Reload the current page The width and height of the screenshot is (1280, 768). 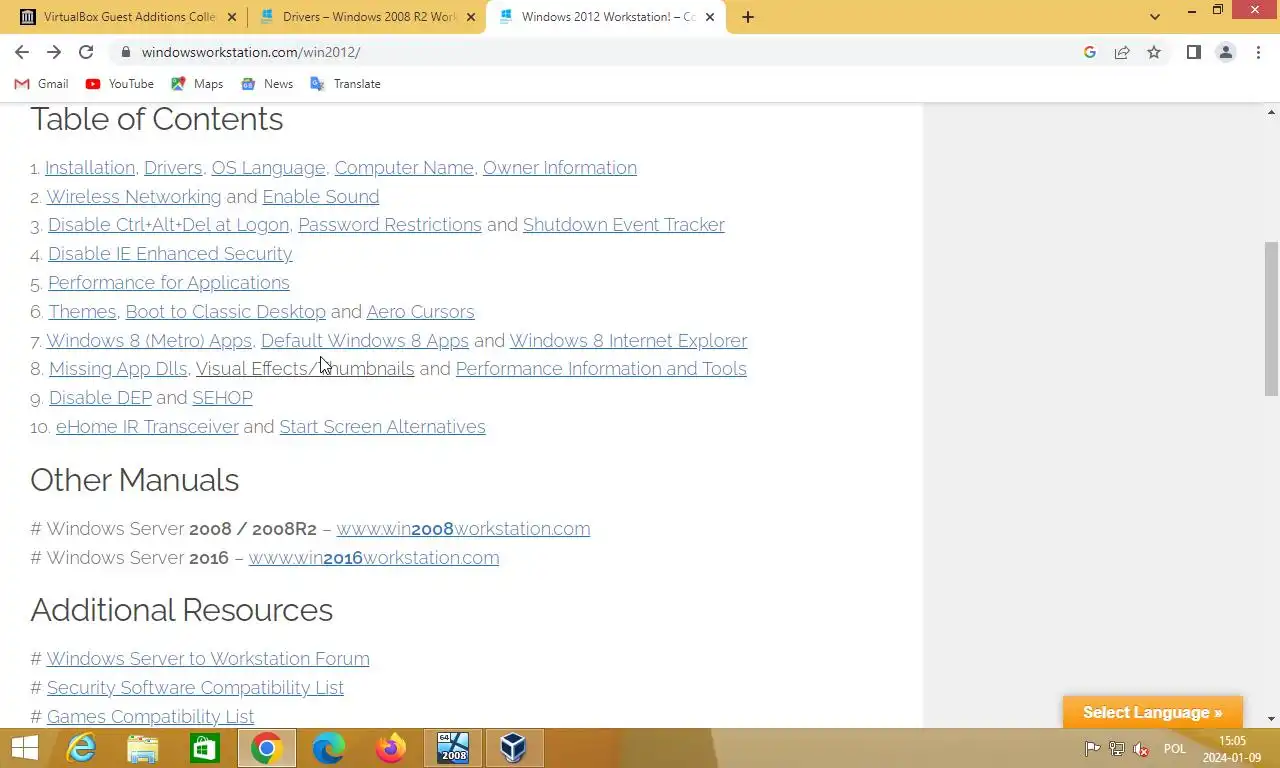click(x=86, y=52)
